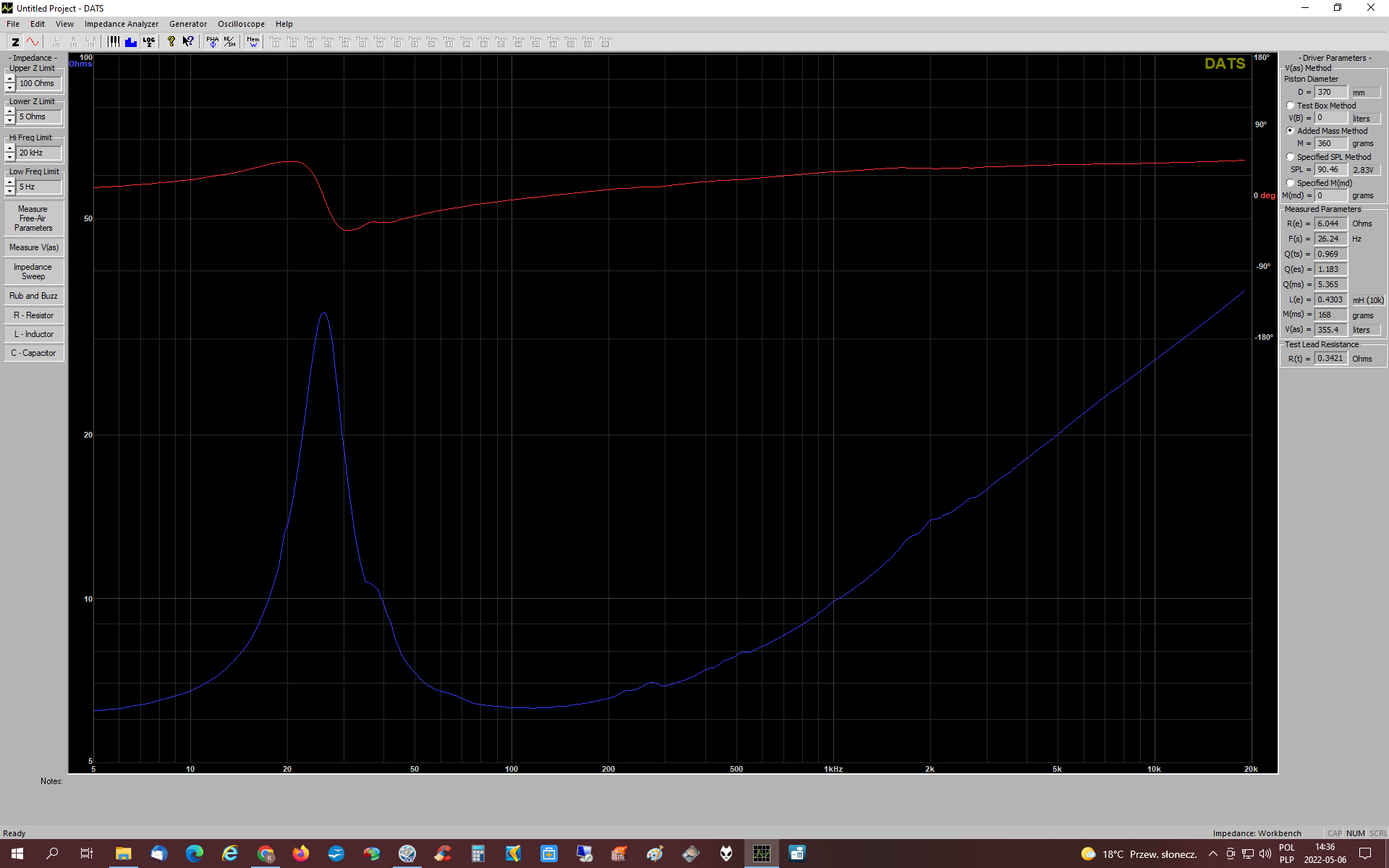This screenshot has height=868, width=1389.
Task: Select the Specified SPL Method radio button
Action: [1290, 157]
